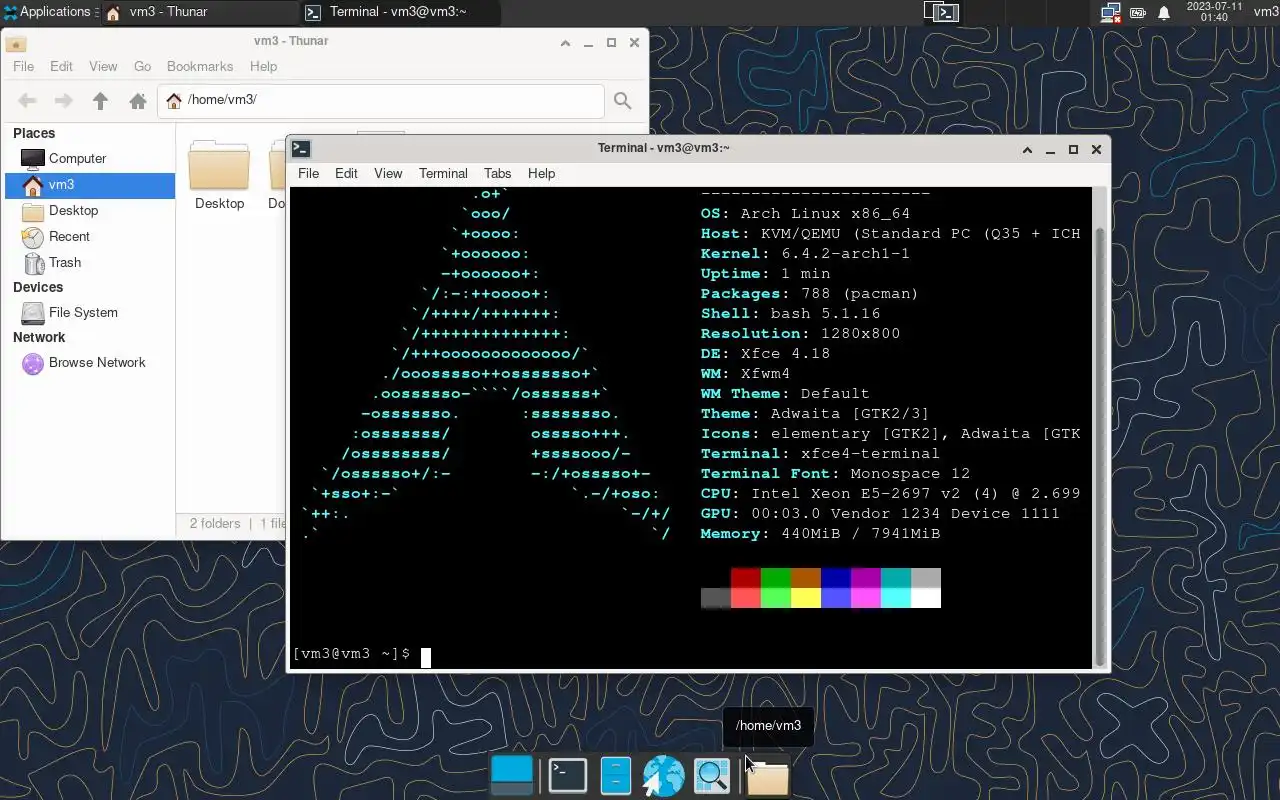Screen dimensions: 1280x800
Task: Select vm3 in Thunar sidebar
Action: pyautogui.click(x=90, y=184)
